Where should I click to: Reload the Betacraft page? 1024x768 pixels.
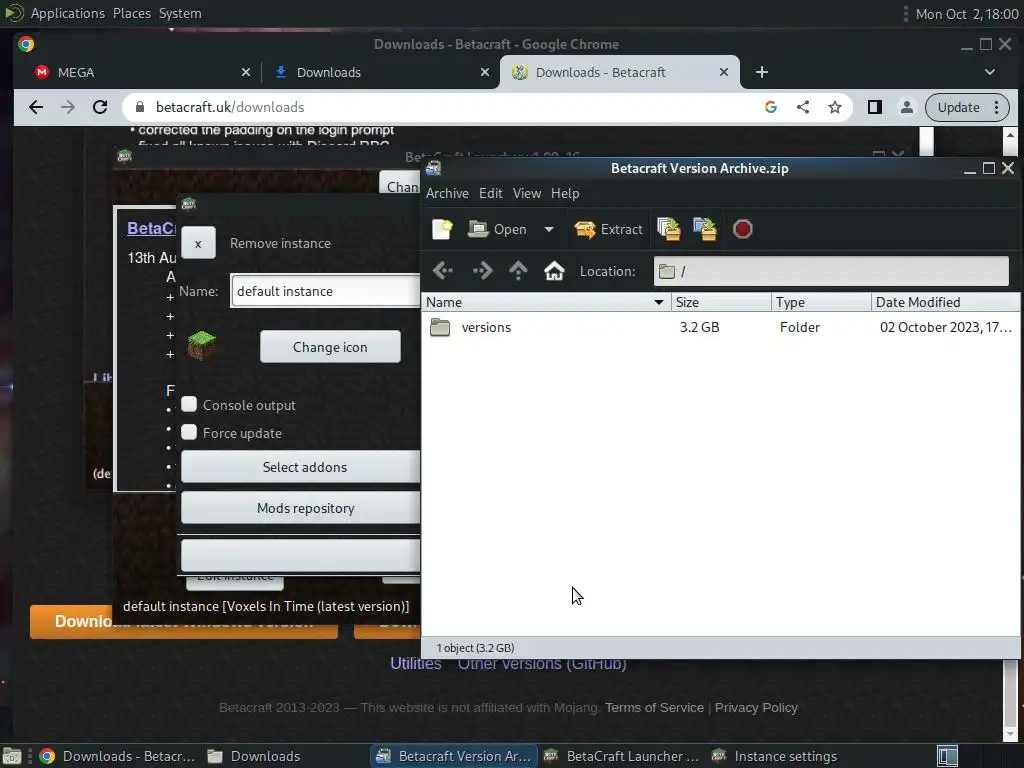[x=100, y=107]
